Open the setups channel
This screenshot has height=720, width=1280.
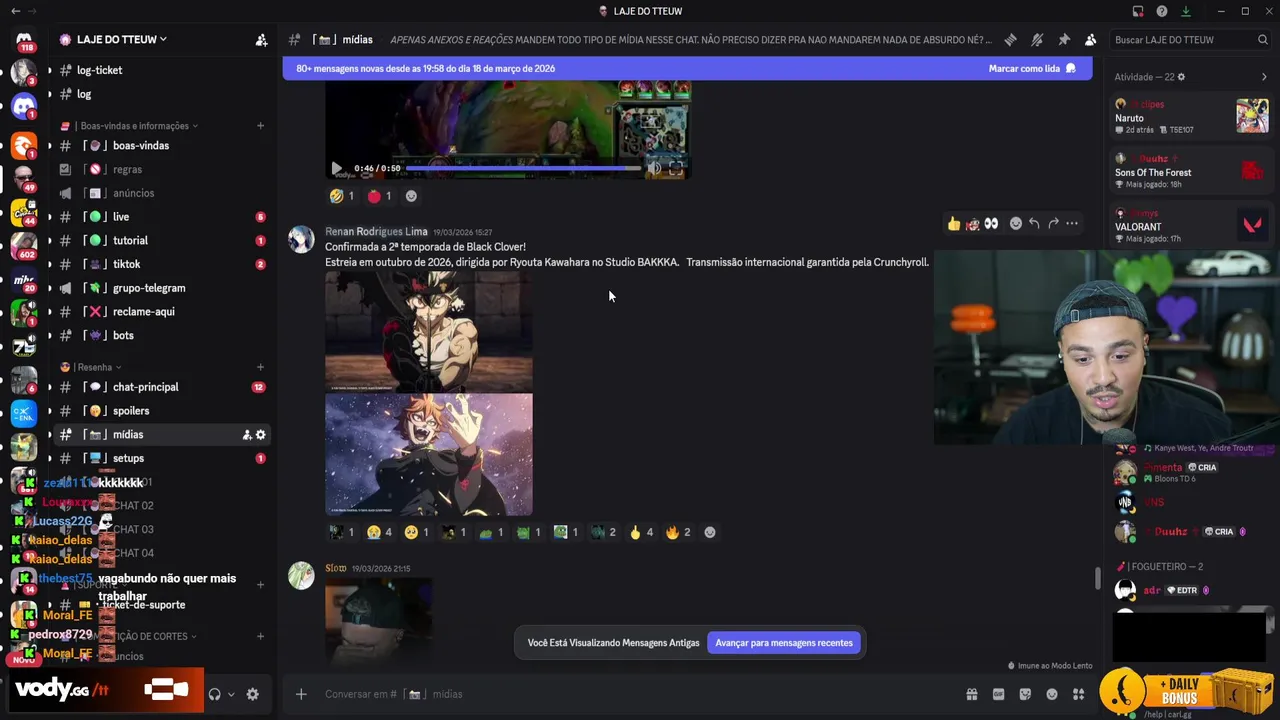pyautogui.click(x=160, y=458)
